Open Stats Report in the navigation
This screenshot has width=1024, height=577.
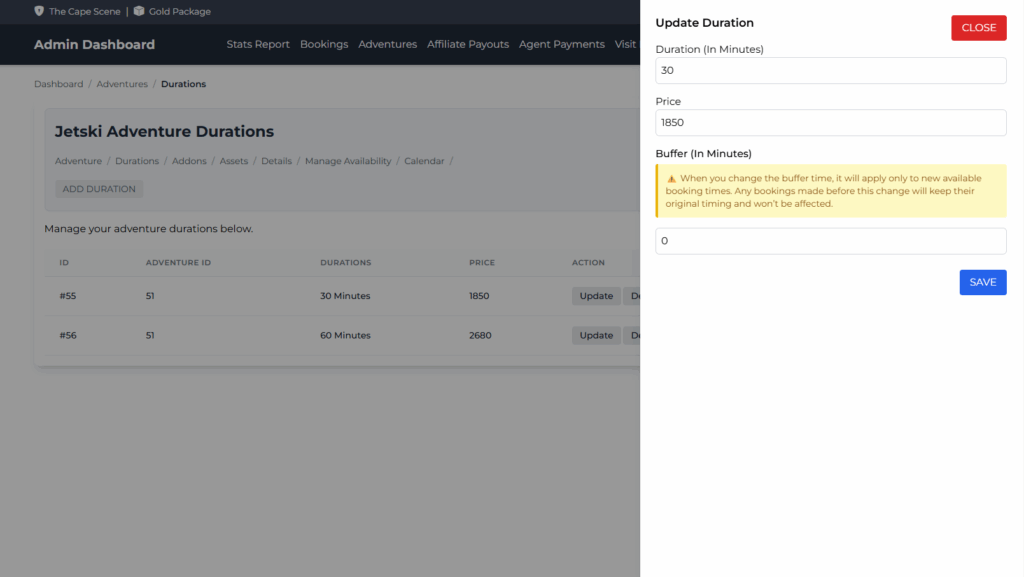(x=258, y=44)
